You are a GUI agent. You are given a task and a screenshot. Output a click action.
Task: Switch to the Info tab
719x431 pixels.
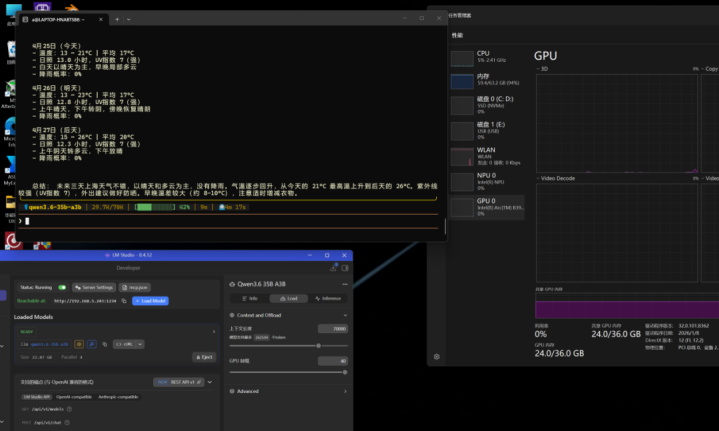tap(250, 298)
